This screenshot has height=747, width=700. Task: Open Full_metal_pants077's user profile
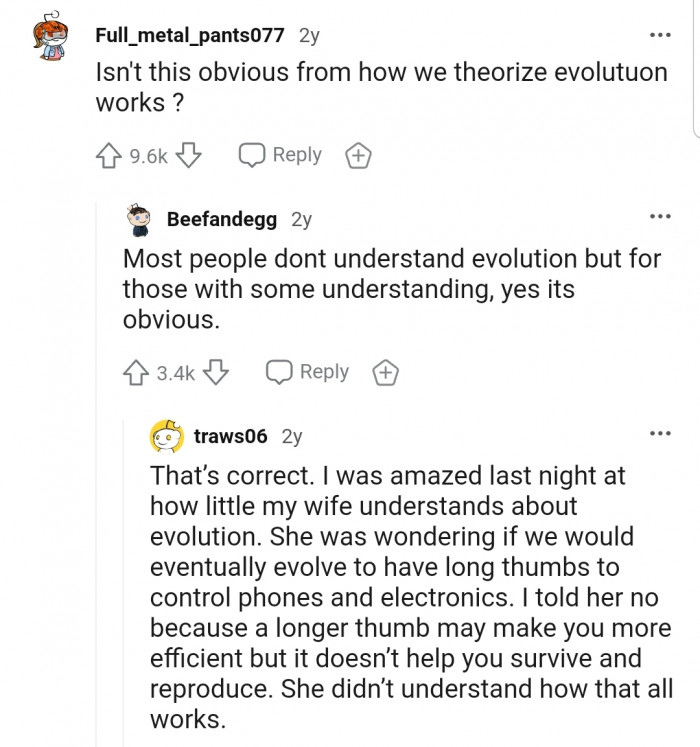[x=190, y=36]
